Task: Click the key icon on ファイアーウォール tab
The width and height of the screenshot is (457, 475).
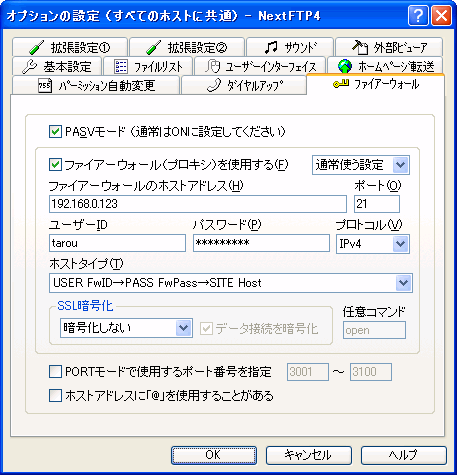Action: pyautogui.click(x=341, y=84)
